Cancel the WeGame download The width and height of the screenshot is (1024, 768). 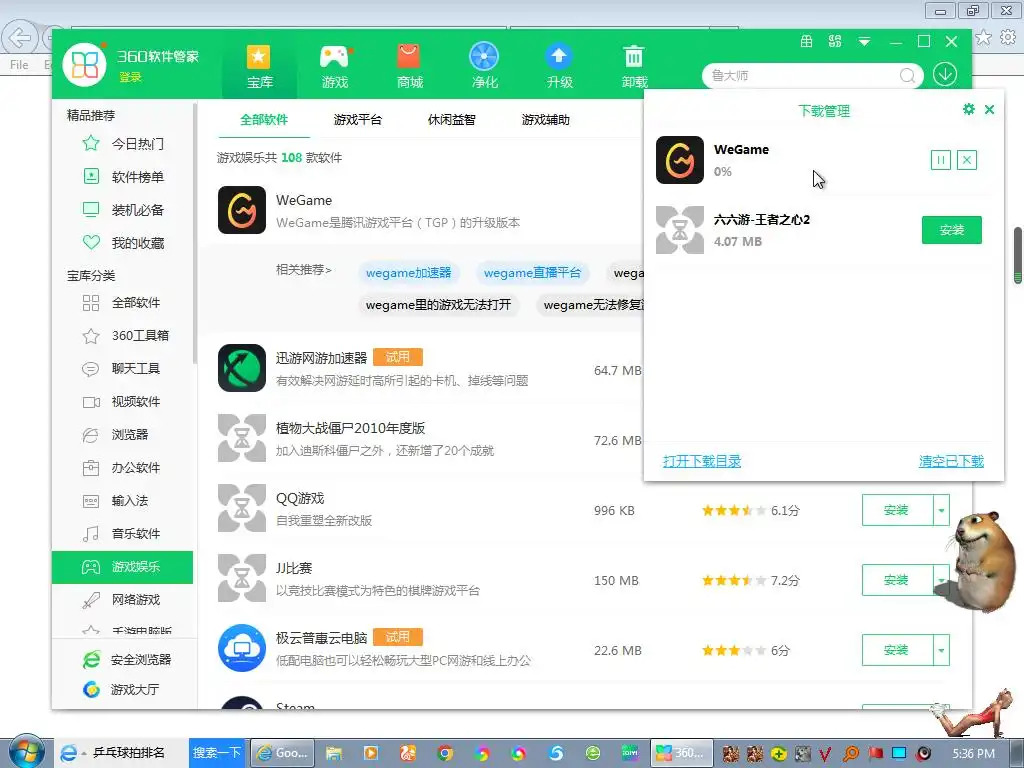pos(967,160)
